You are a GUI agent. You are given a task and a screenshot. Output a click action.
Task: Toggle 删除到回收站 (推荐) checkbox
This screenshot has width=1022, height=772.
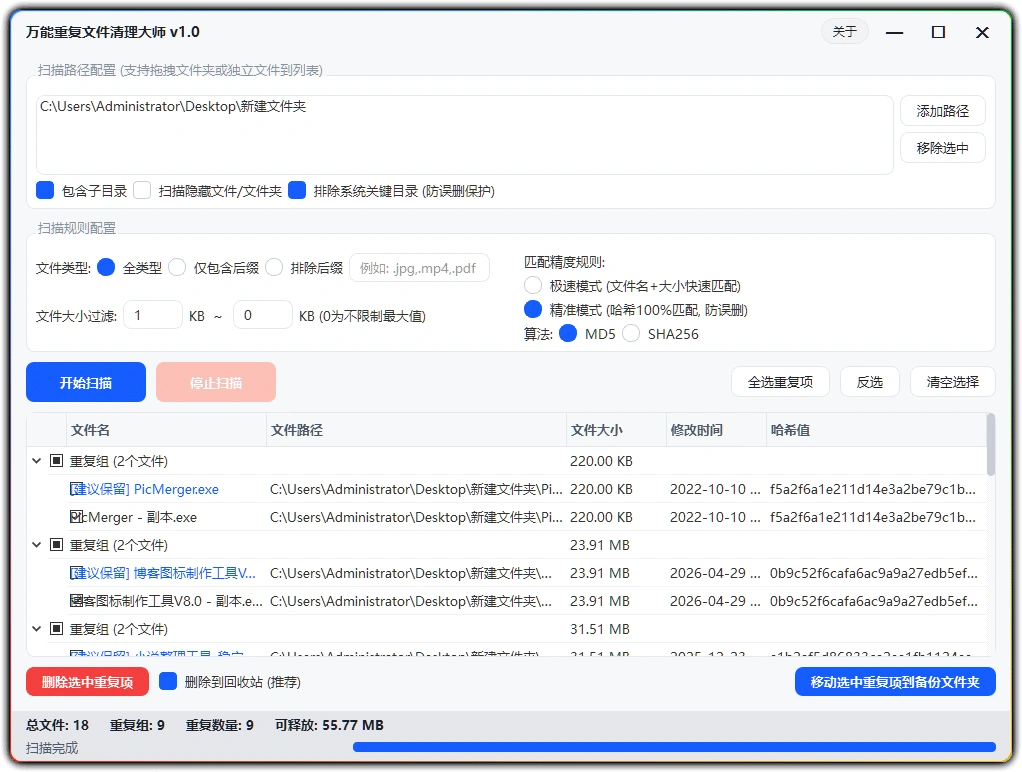pyautogui.click(x=168, y=681)
